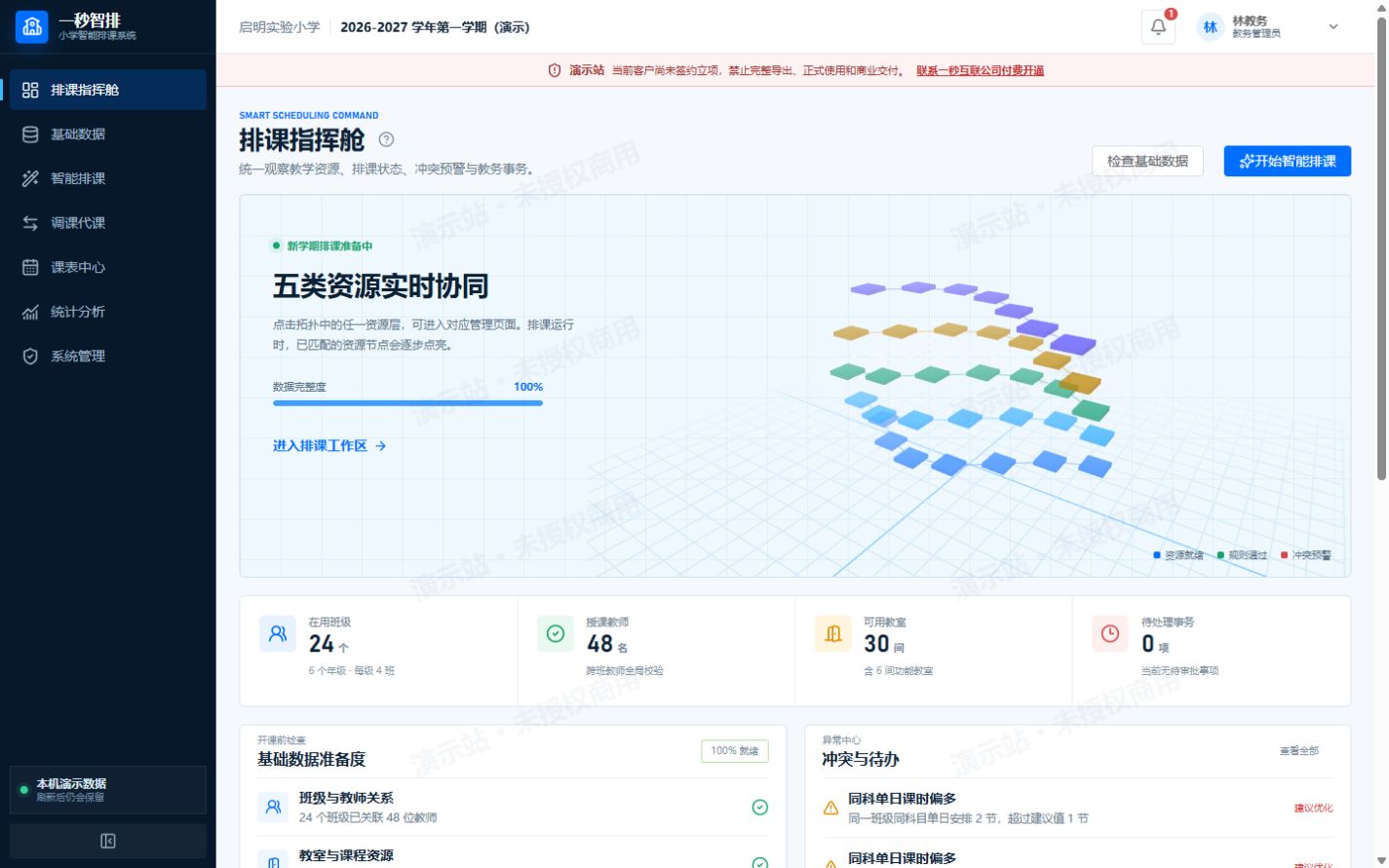Click the 检查基础数据 button
Image resolution: width=1389 pixels, height=868 pixels.
[x=1147, y=161]
